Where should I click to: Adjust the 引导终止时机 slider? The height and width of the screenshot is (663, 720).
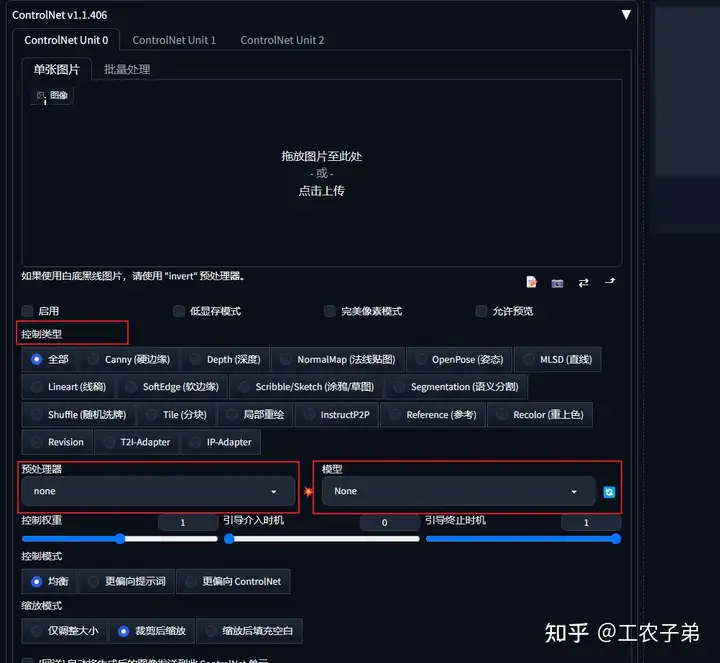[523, 539]
